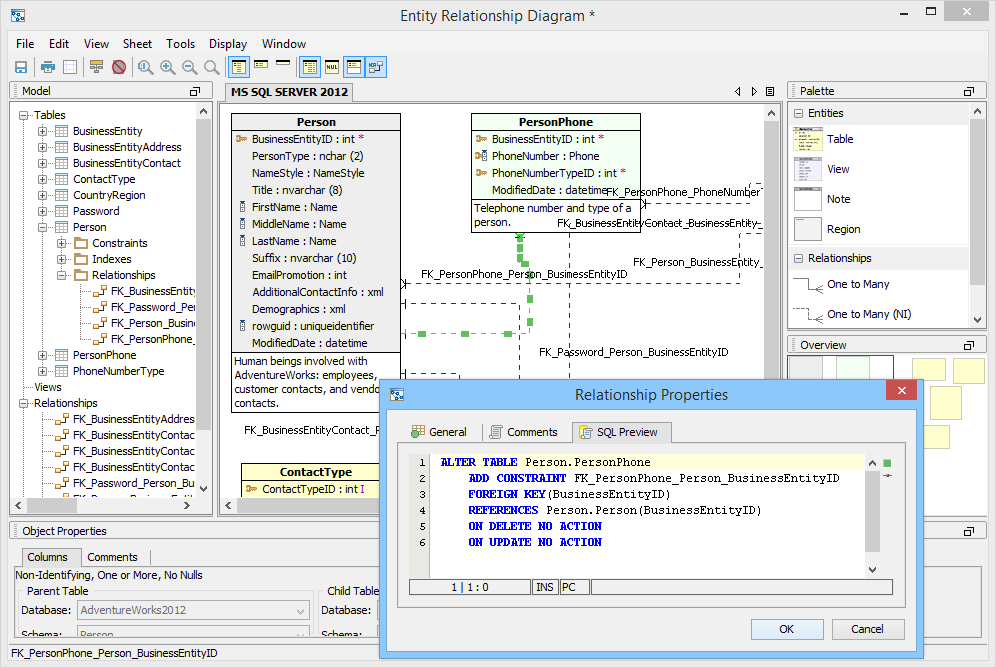Click the Overview panel viewport thumbnail
The image size is (996, 668).
pos(840,368)
